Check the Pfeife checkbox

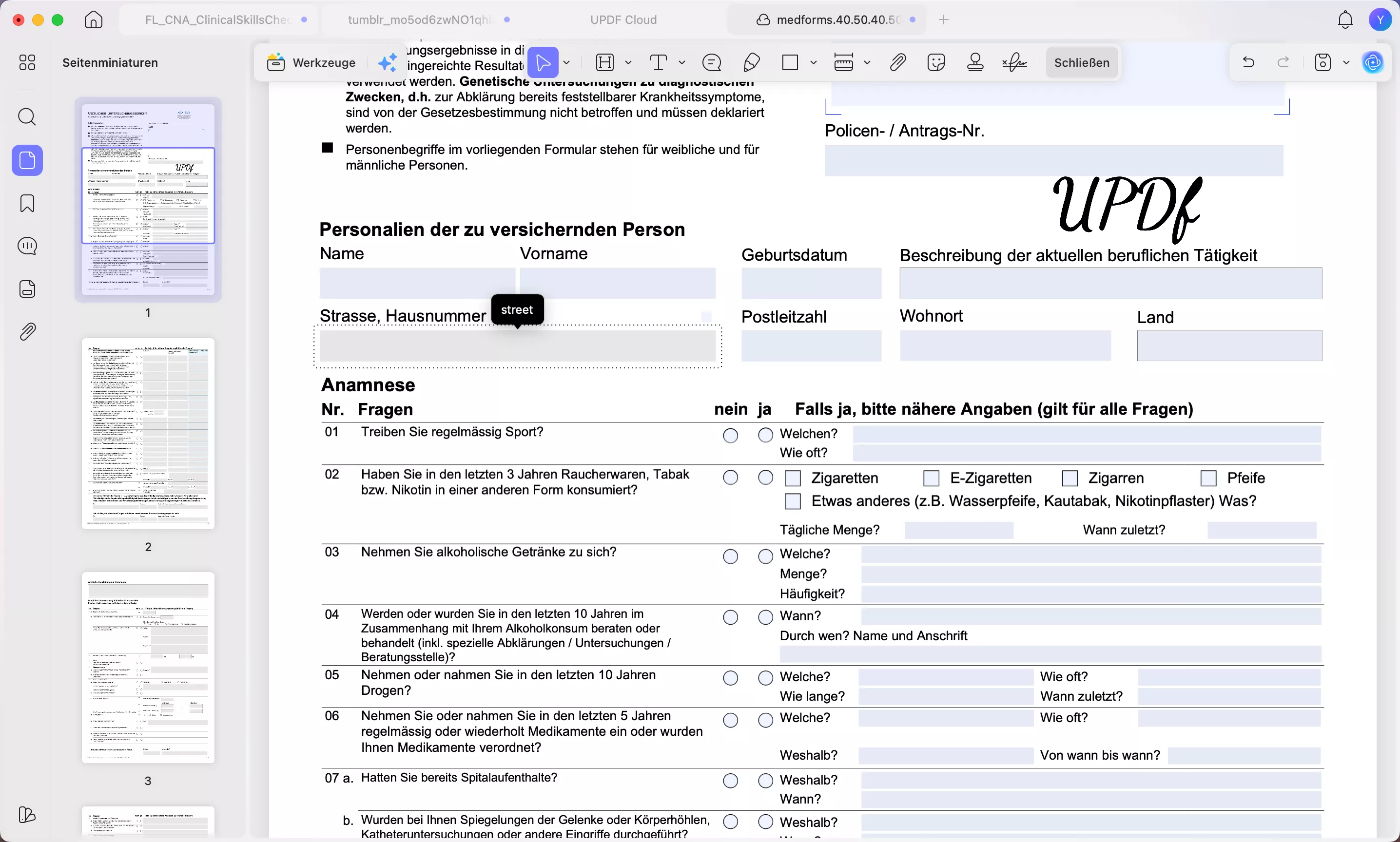pos(1209,478)
